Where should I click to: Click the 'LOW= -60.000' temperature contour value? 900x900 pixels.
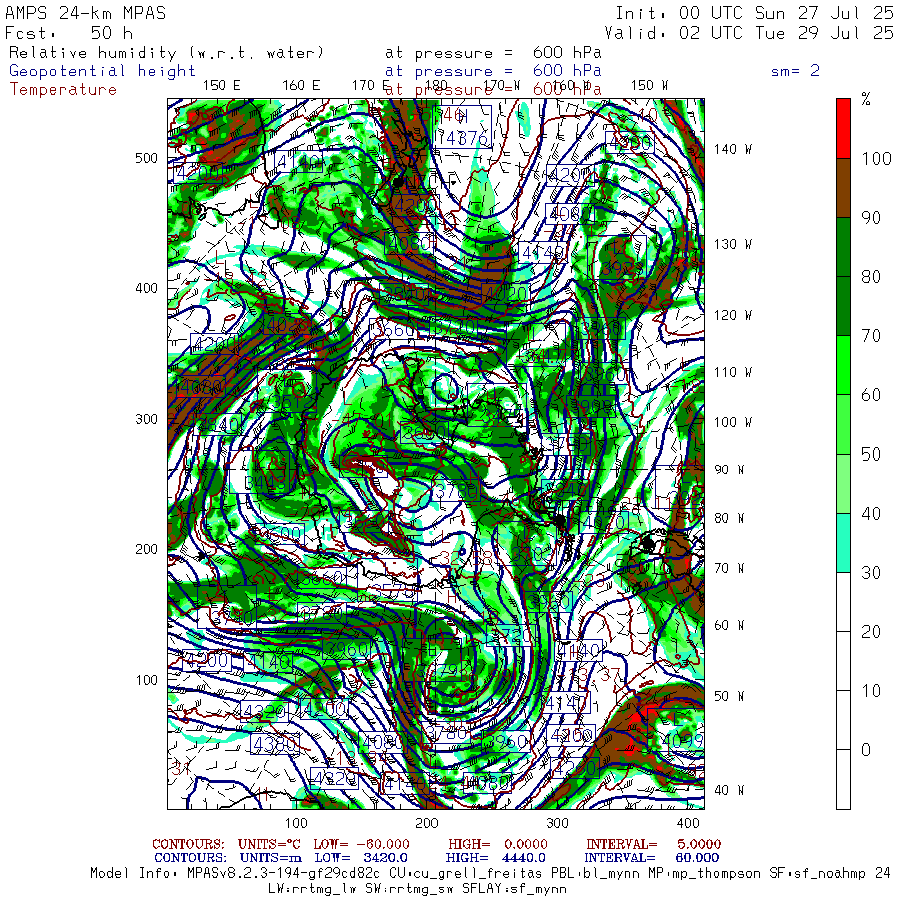[362, 844]
